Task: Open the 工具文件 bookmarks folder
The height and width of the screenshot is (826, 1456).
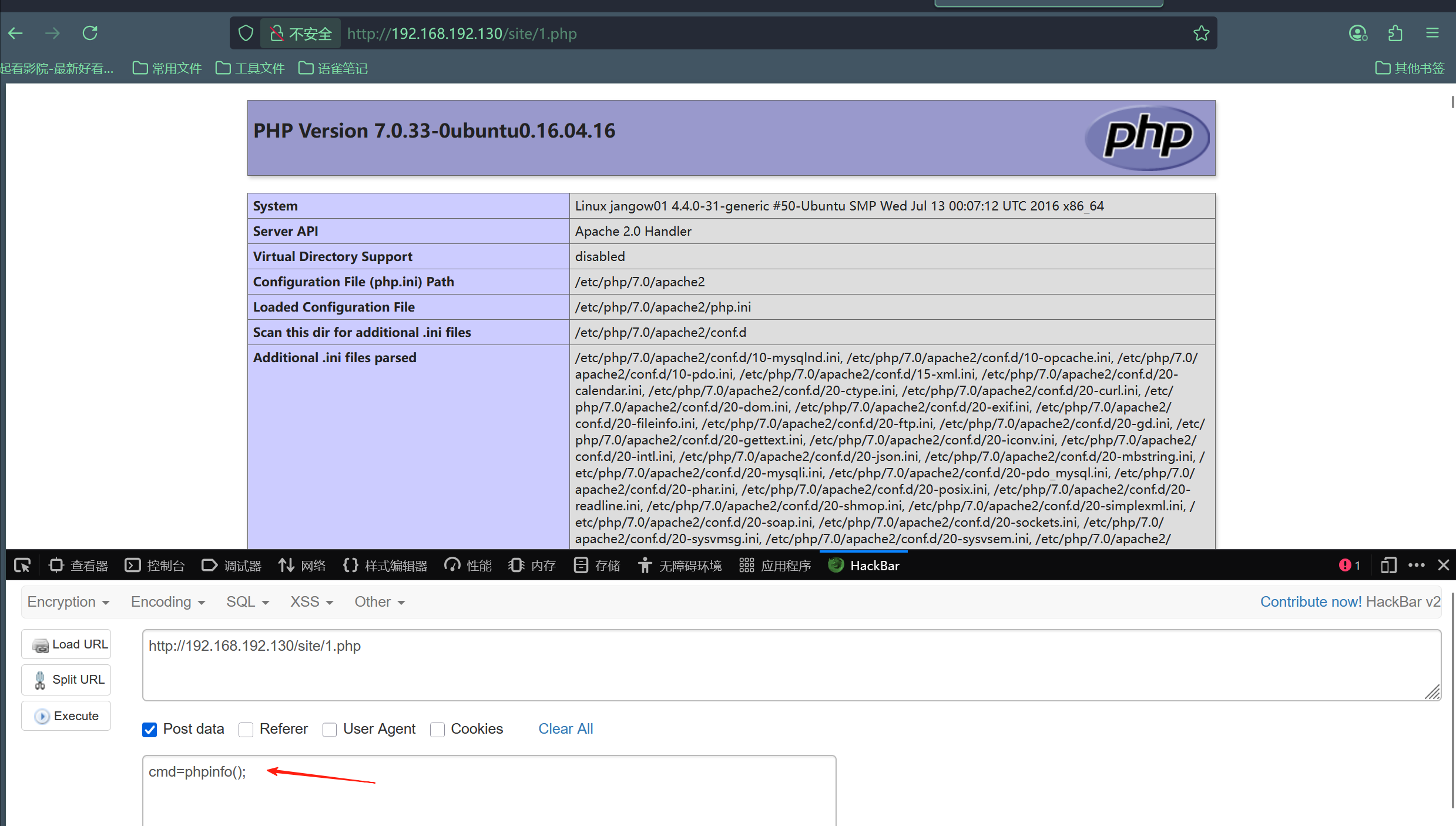Action: 250,68
